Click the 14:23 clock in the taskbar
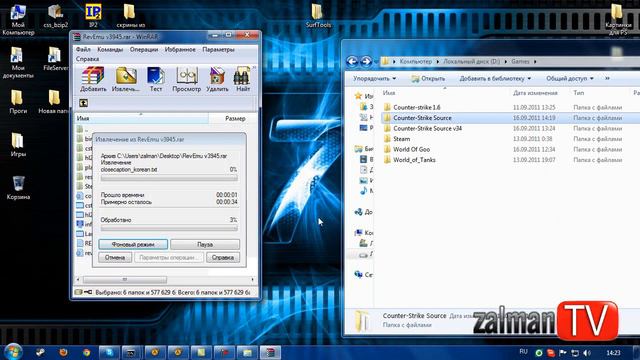Image resolution: width=640 pixels, height=360 pixels. (613, 353)
